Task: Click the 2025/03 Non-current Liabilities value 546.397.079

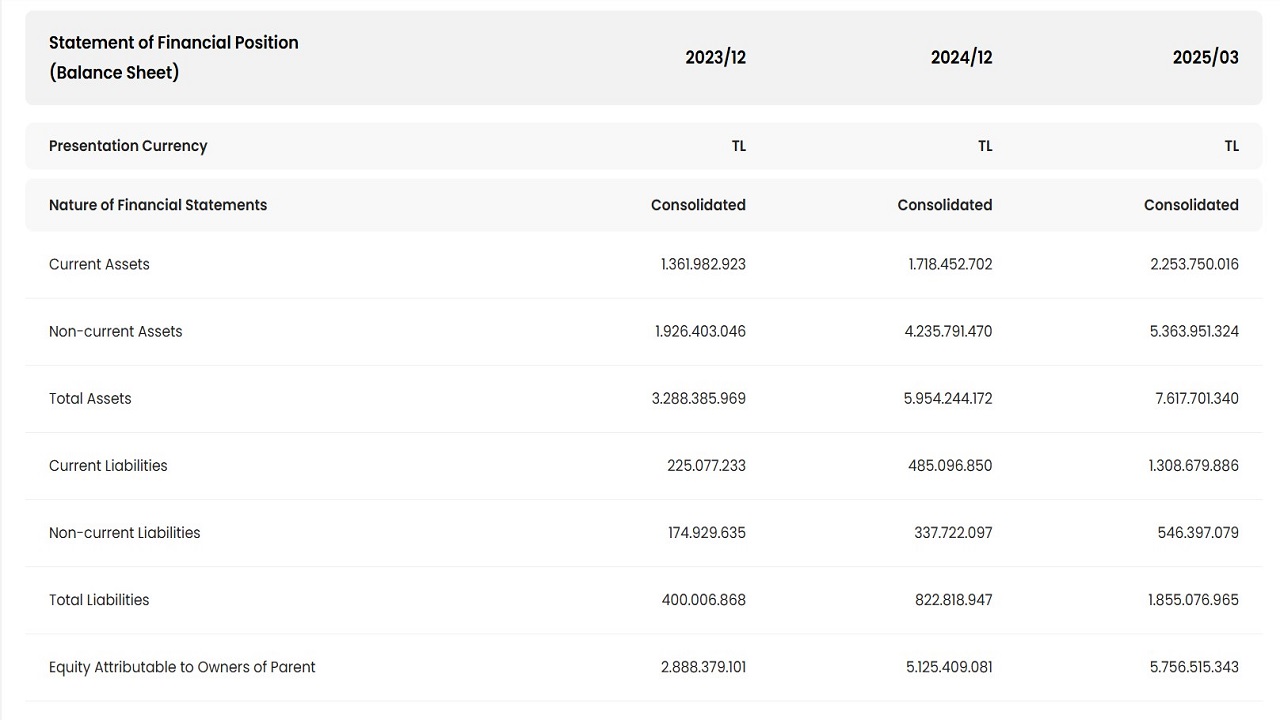Action: coord(1198,532)
